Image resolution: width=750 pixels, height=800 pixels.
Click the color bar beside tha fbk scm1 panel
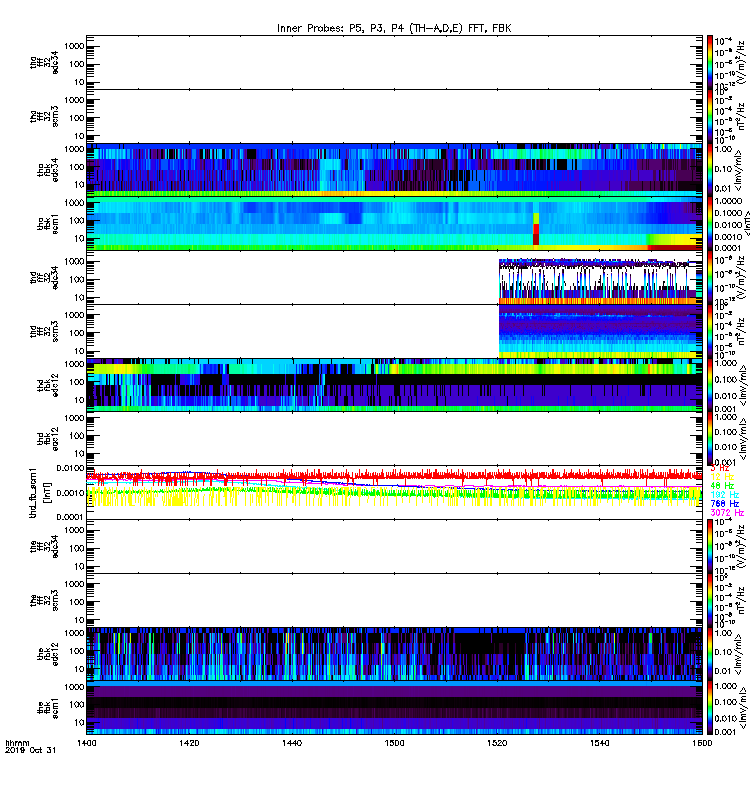coord(710,223)
